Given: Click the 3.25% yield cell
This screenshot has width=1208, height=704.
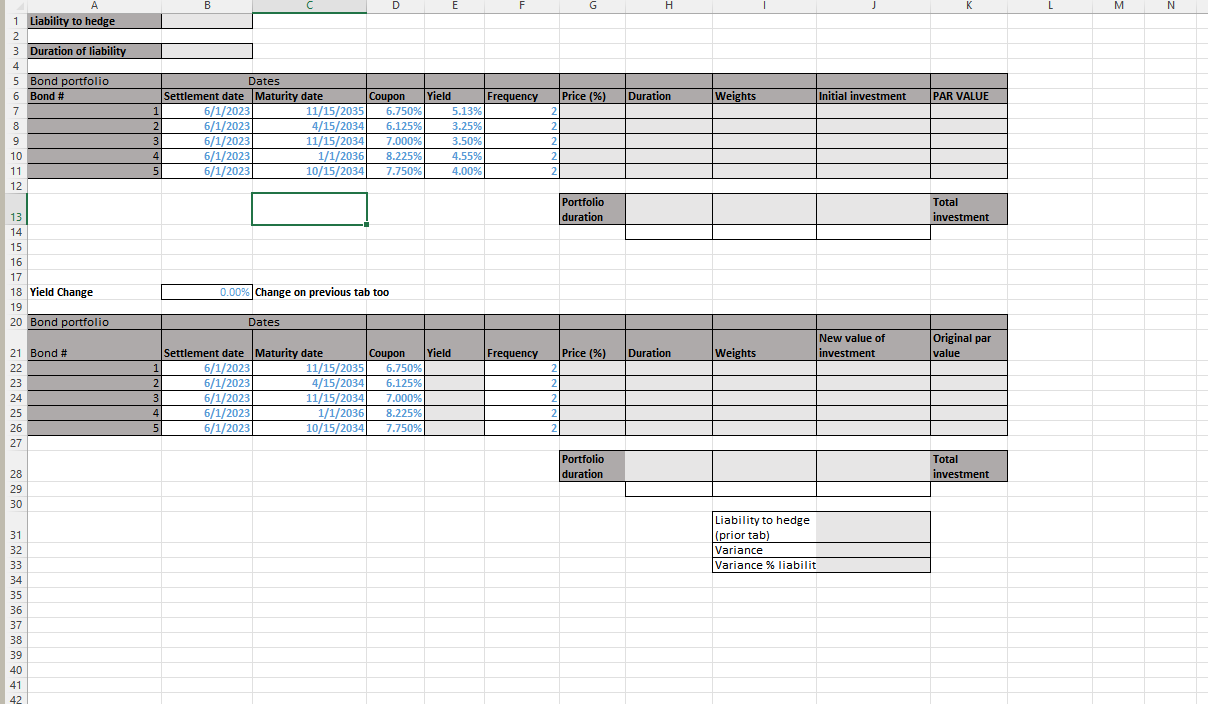Looking at the screenshot, I should pyautogui.click(x=454, y=126).
